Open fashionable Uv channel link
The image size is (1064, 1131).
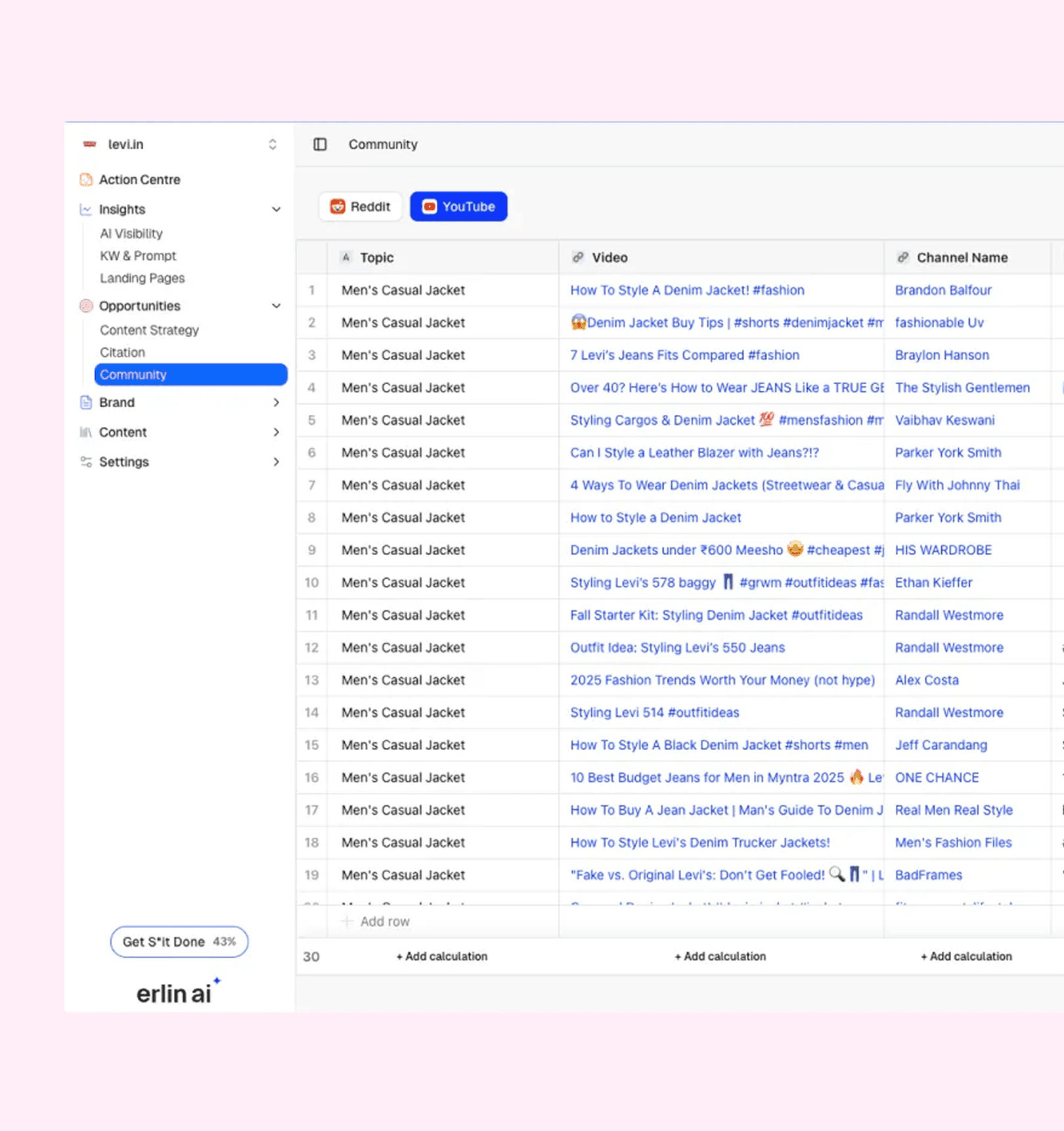[939, 323]
